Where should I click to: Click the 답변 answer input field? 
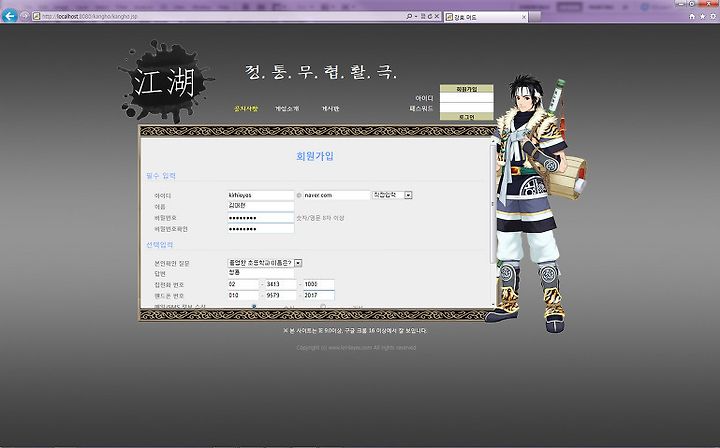pos(260,273)
